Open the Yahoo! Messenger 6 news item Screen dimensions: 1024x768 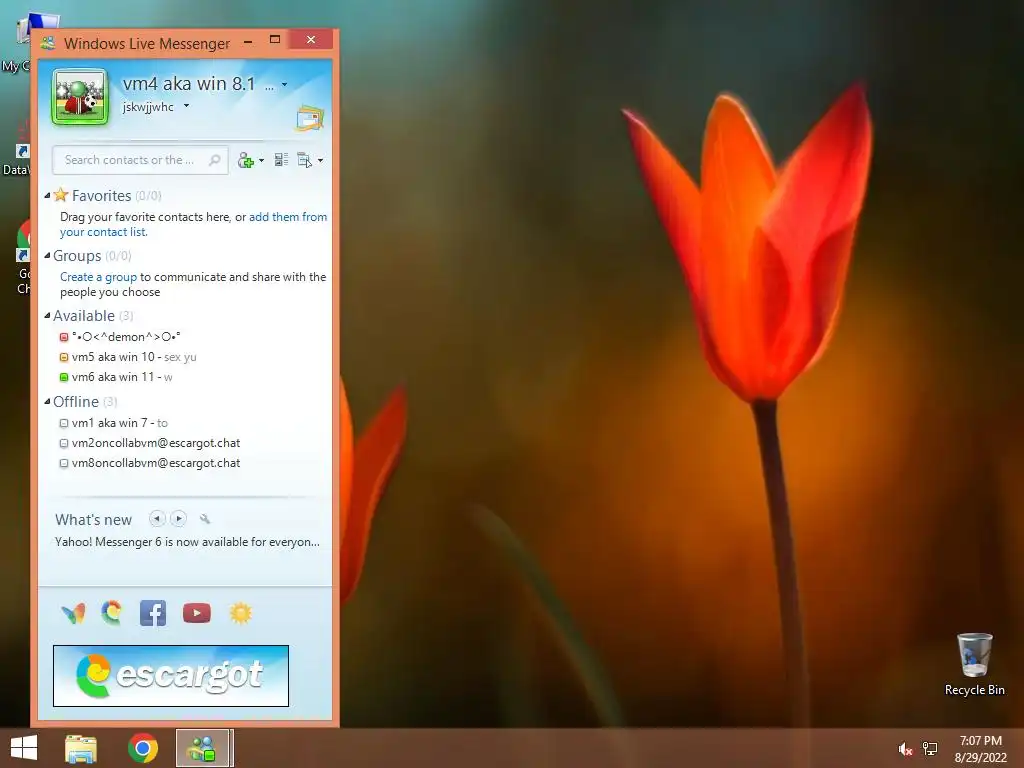pos(187,542)
